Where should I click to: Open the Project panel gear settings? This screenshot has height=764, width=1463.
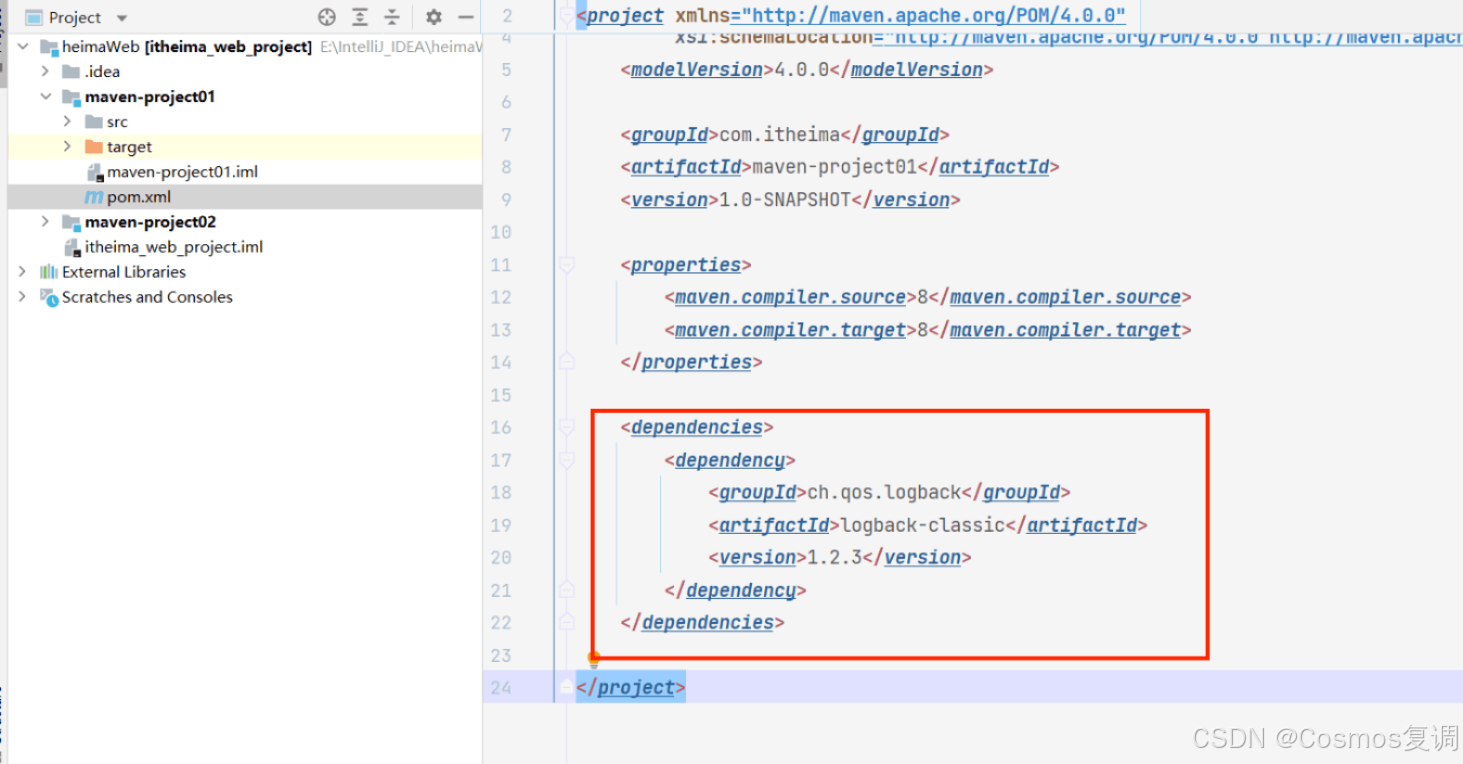pos(433,17)
